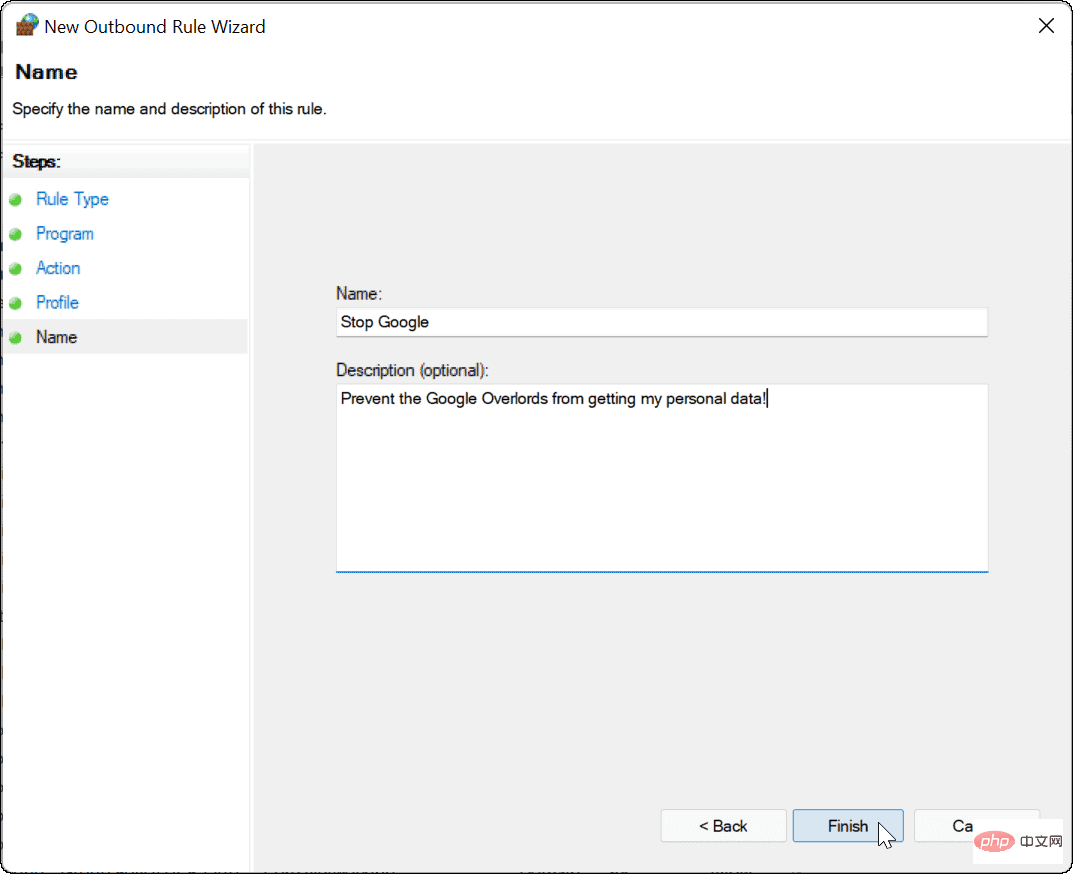Click the green bullet beside Profile

click(x=16, y=303)
